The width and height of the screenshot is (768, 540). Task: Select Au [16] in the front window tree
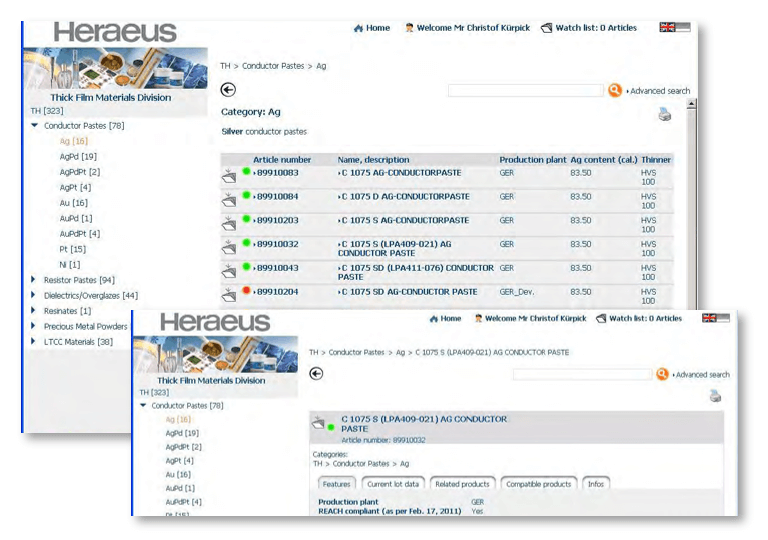click(178, 474)
